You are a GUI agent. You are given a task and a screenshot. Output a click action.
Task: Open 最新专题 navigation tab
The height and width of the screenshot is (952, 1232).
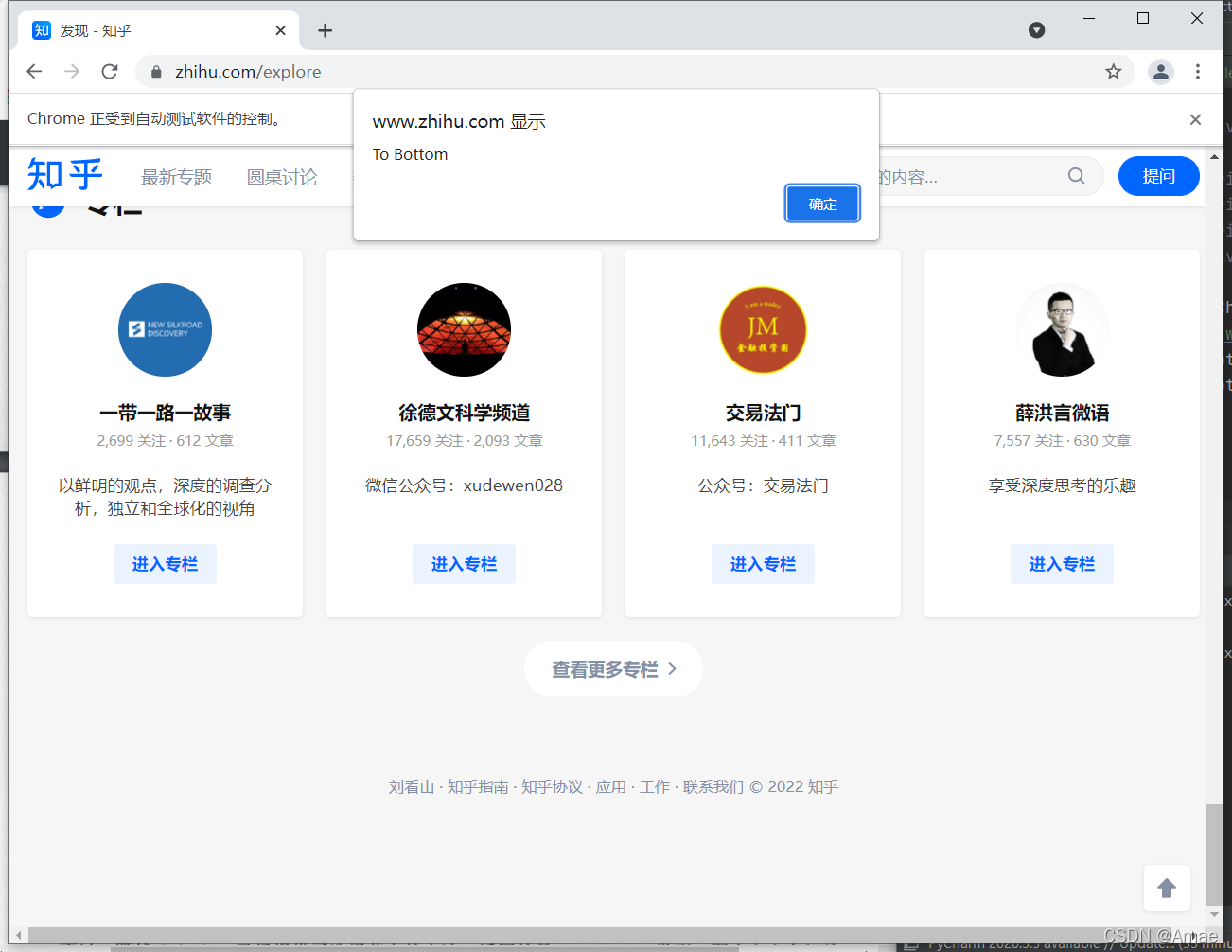pos(176,177)
